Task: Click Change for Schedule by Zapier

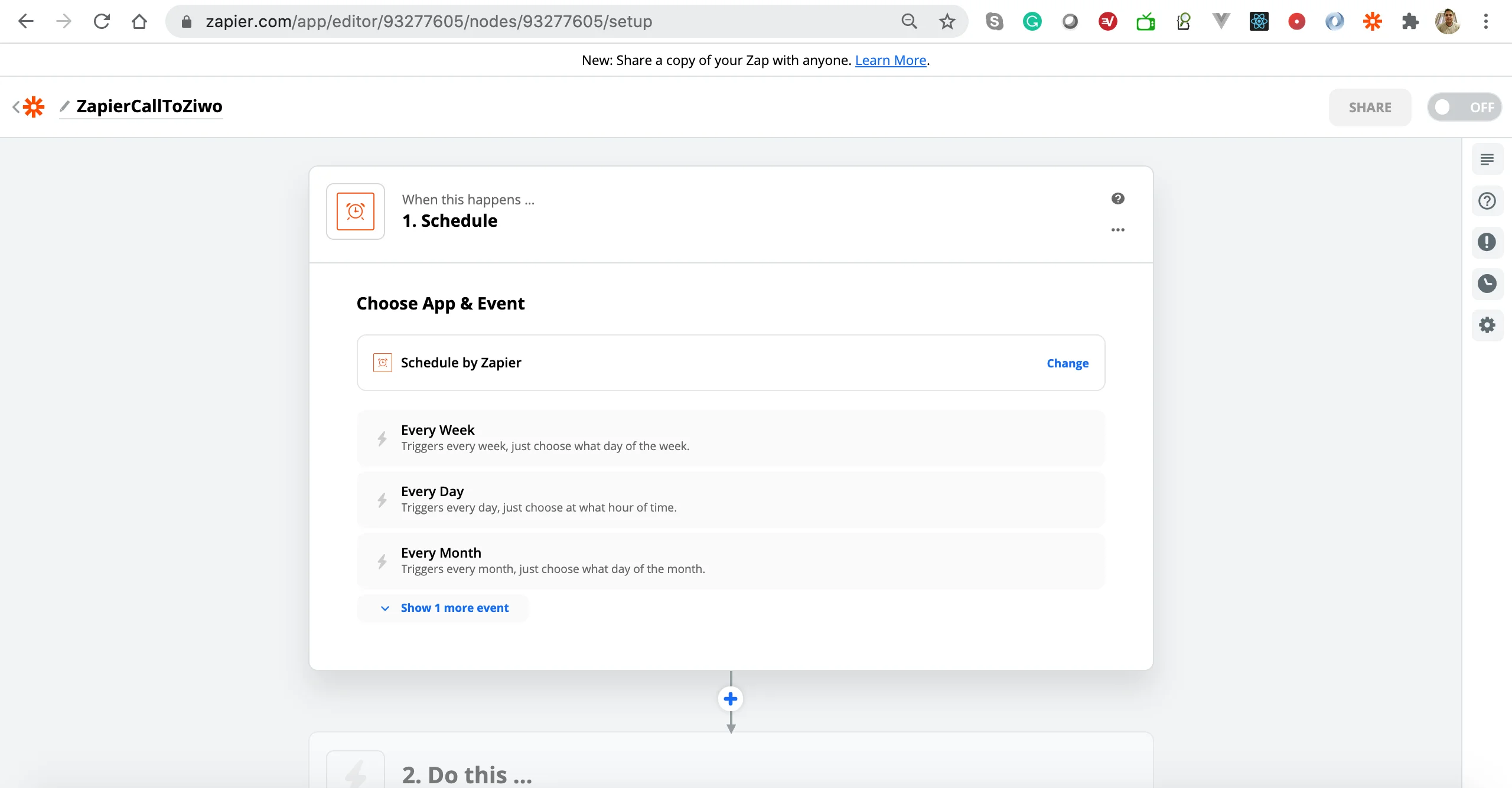Action: click(1067, 363)
